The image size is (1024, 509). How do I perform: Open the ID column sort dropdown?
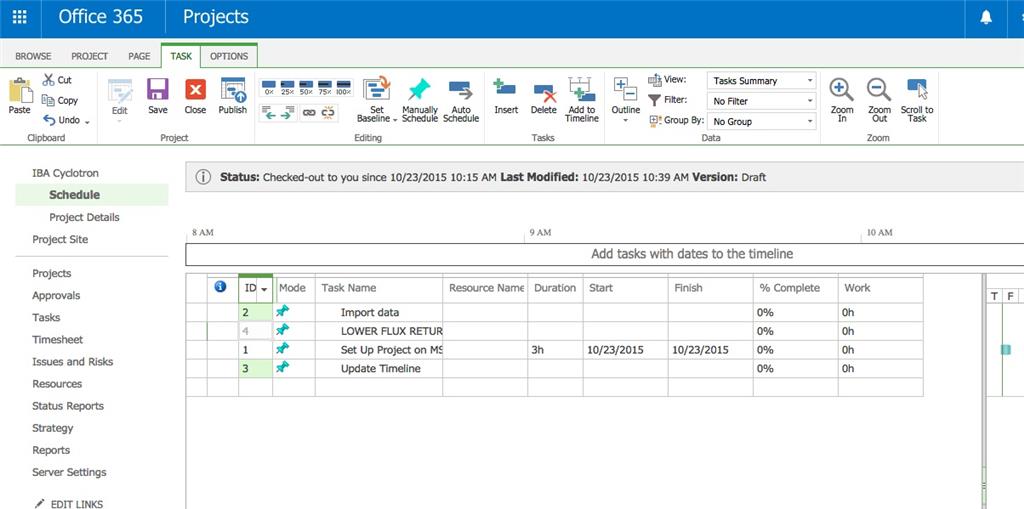(x=264, y=289)
